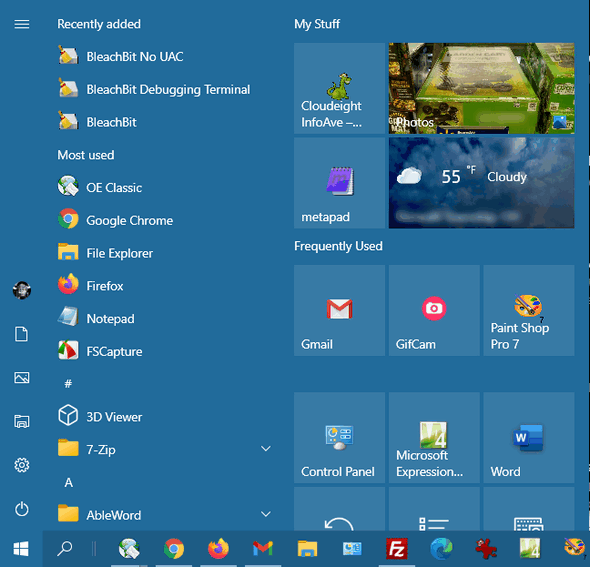Image resolution: width=590 pixels, height=567 pixels.
Task: Open the Pictures shortcut in Start sidebar
Action: pos(21,377)
